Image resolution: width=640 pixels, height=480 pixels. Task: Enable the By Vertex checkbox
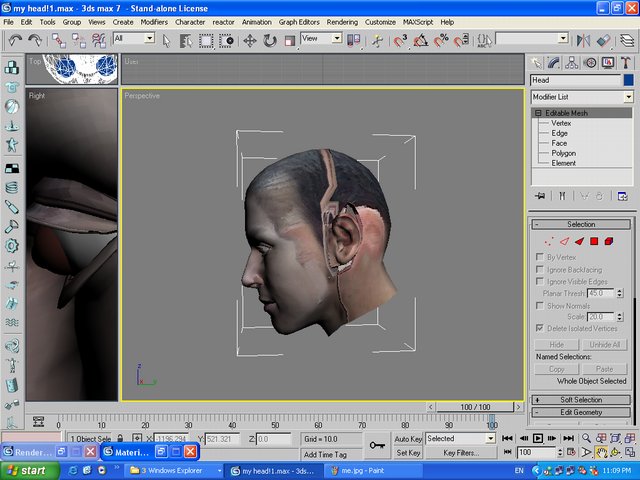pyautogui.click(x=540, y=257)
